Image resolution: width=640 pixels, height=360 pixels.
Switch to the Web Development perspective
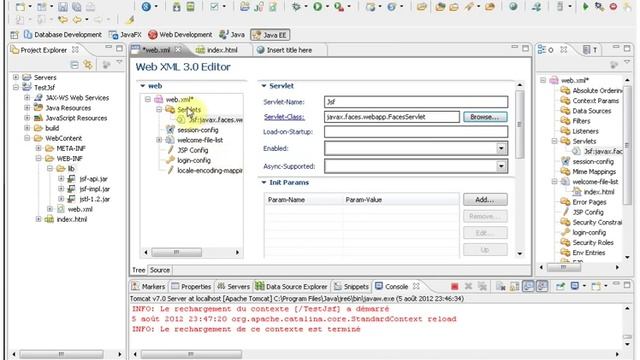tap(180, 35)
